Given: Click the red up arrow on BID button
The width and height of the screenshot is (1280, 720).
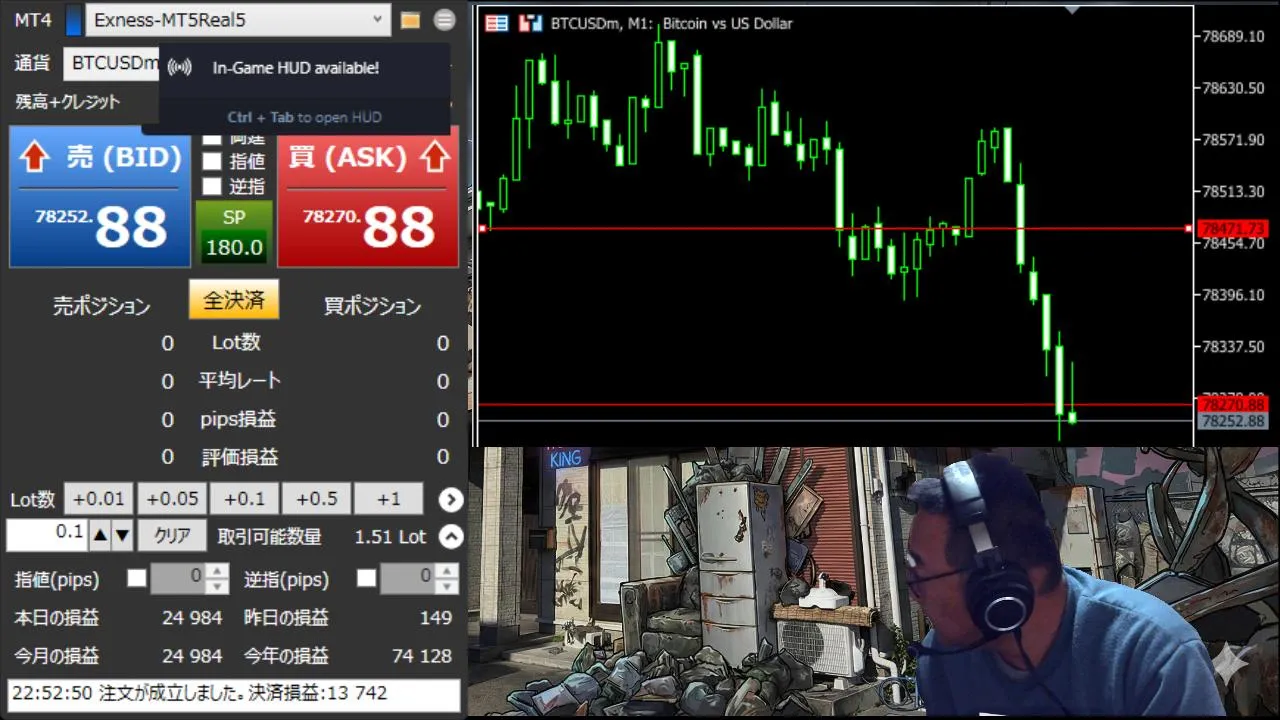Looking at the screenshot, I should (35, 156).
